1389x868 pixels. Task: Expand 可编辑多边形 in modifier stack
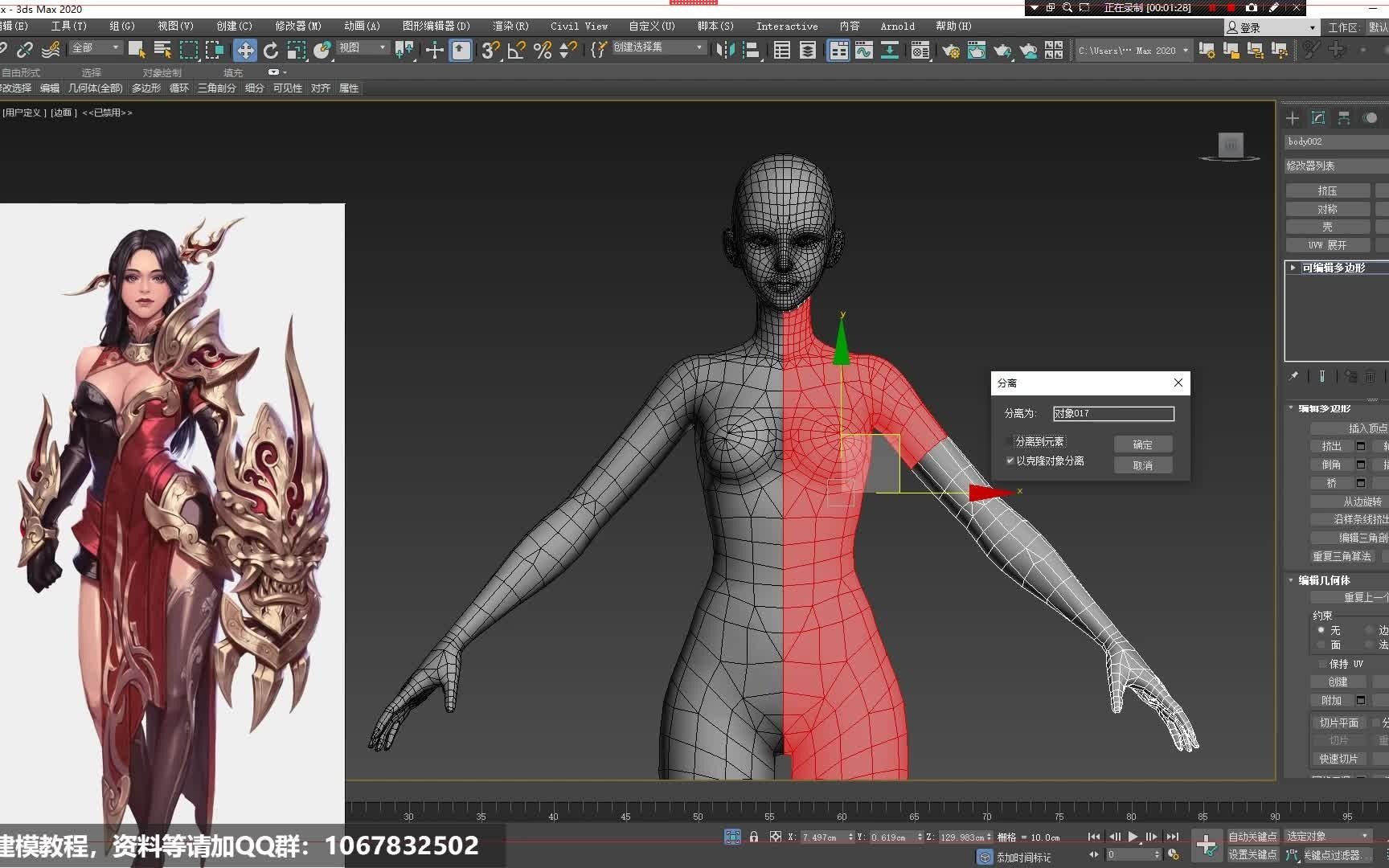tap(1293, 268)
